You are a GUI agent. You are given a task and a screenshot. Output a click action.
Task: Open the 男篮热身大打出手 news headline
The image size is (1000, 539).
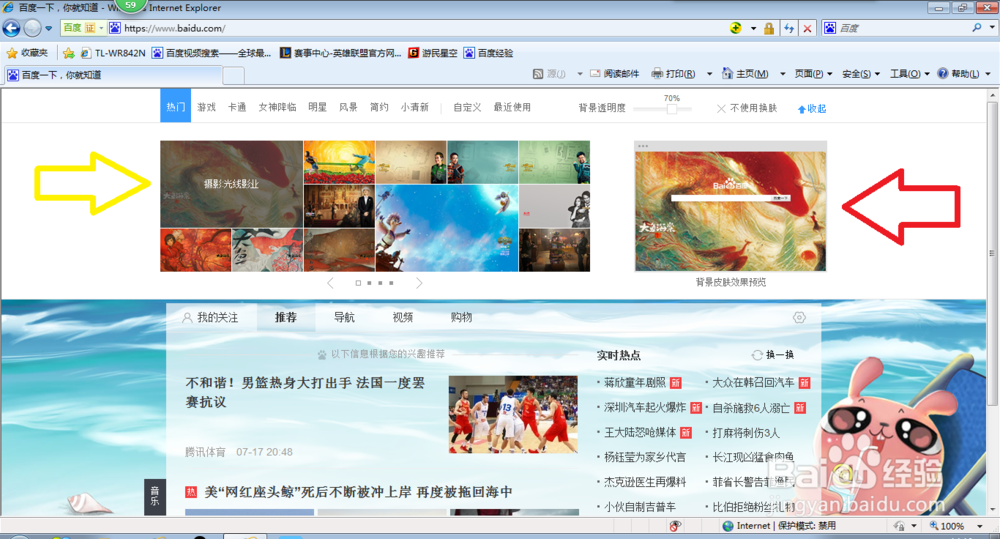click(305, 392)
